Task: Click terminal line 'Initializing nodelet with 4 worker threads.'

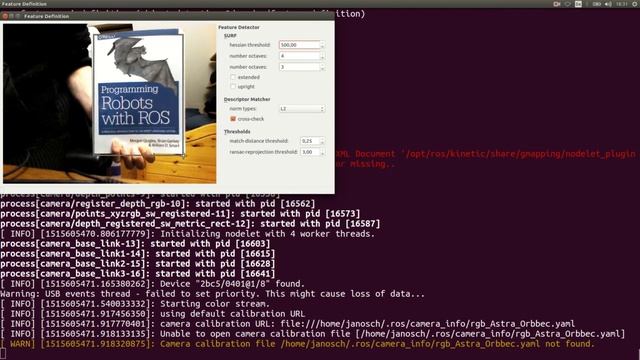Action: point(187,234)
